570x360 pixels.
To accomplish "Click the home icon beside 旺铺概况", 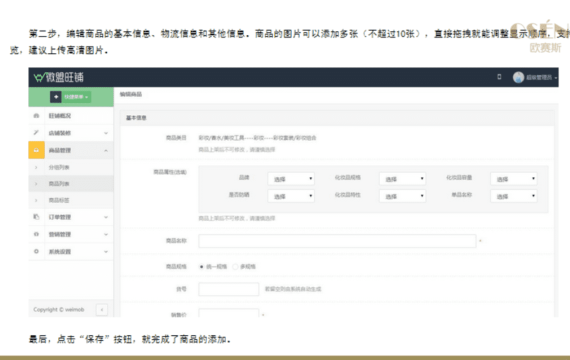I will pos(36,116).
